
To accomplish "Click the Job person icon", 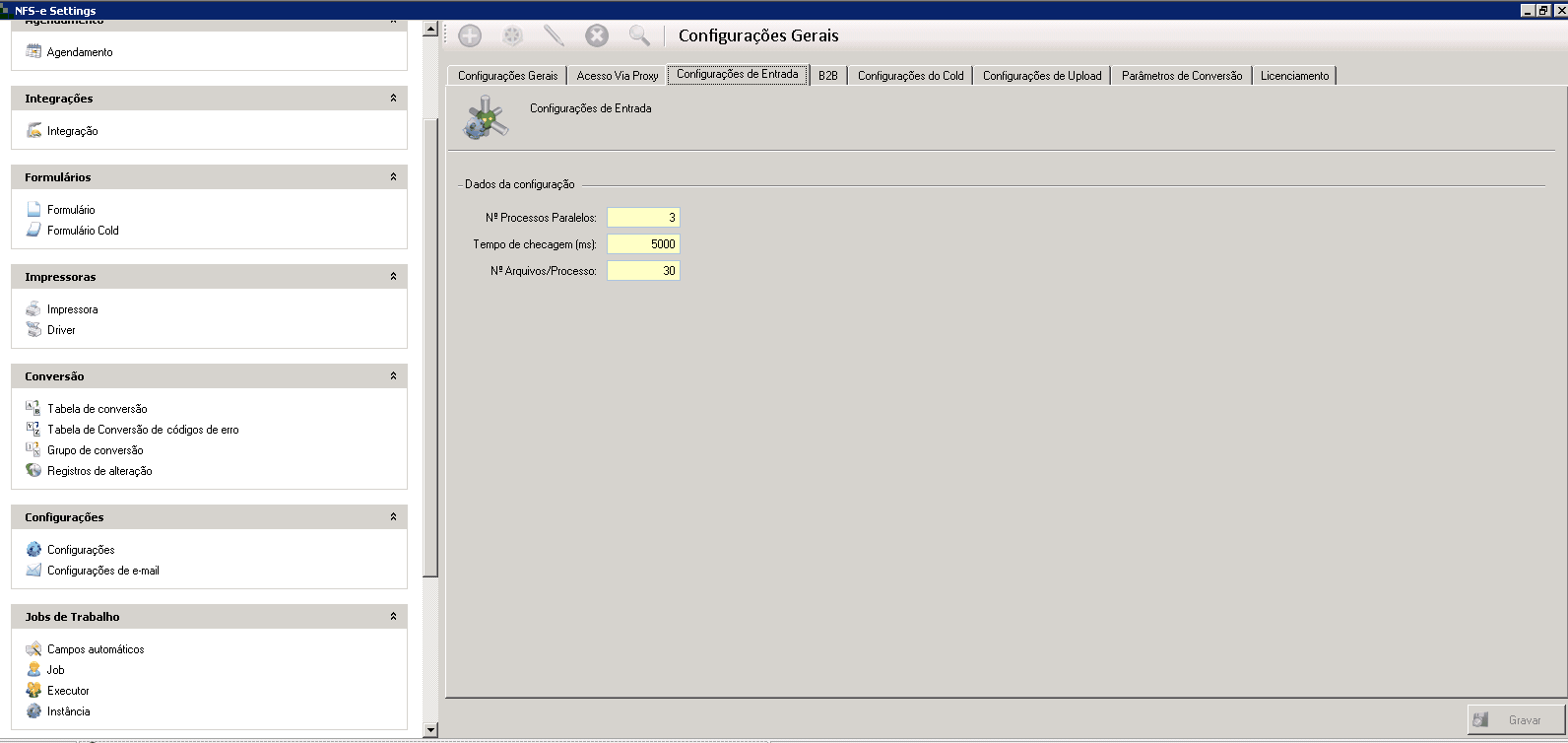I will pyautogui.click(x=33, y=669).
